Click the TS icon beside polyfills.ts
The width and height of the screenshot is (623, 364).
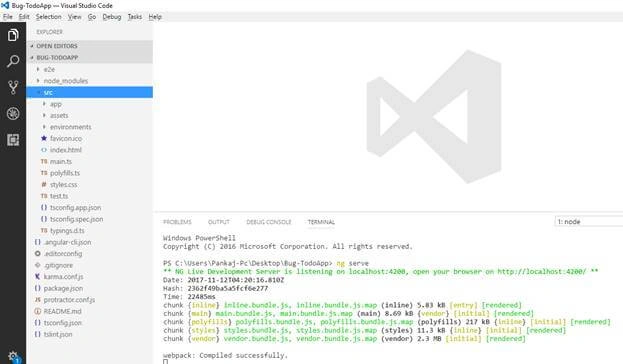(44, 173)
